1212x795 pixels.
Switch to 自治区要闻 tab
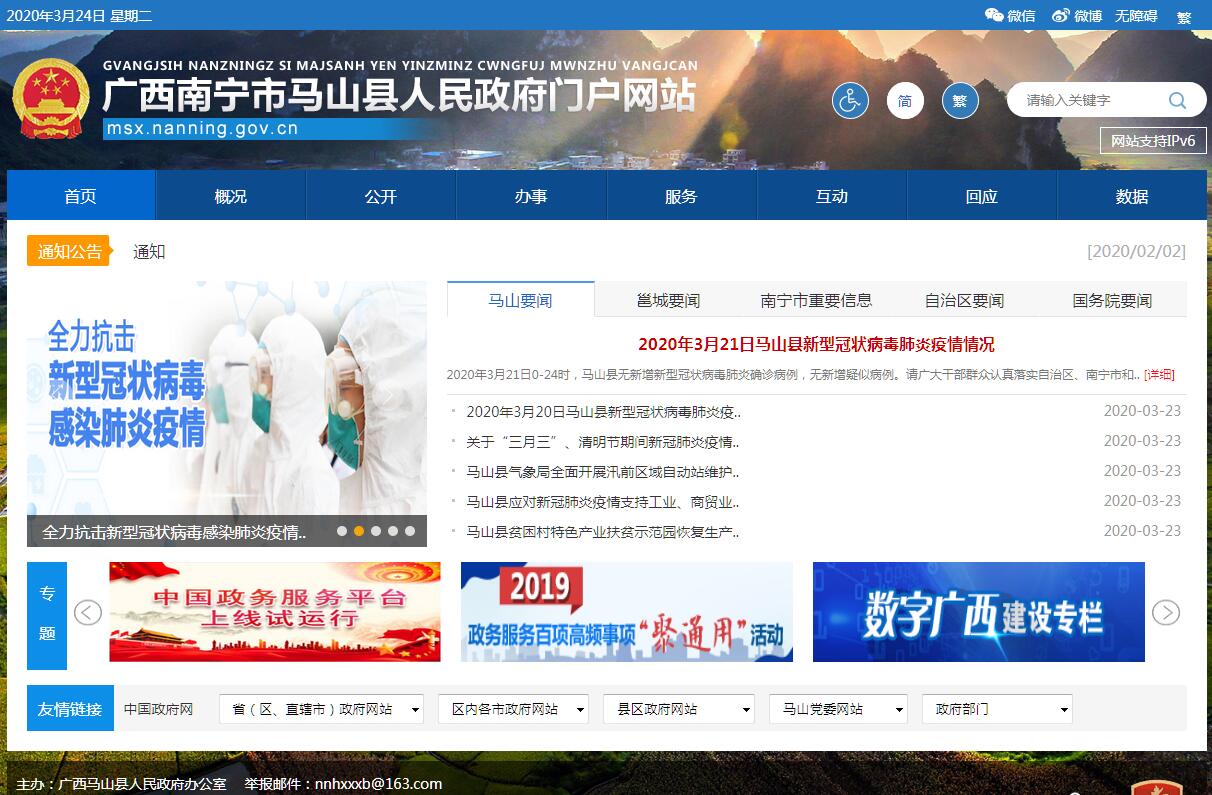pyautogui.click(x=964, y=300)
